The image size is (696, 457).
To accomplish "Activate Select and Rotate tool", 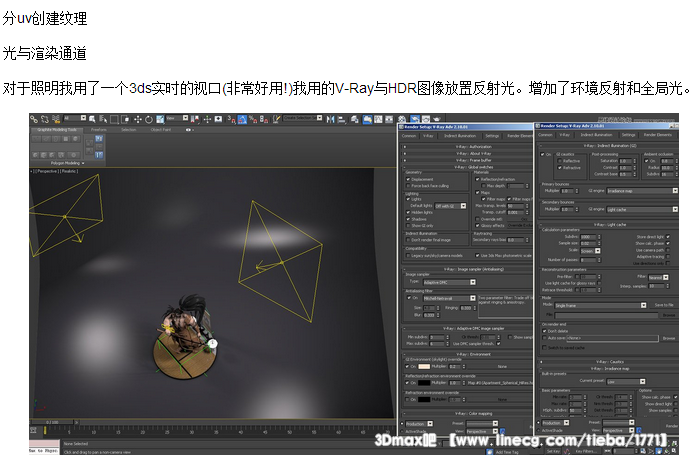I will coord(149,119).
